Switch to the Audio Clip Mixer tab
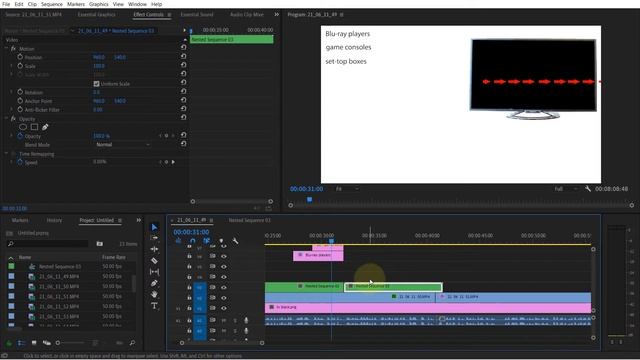Viewport: 640px width, 360px height. pos(247,14)
